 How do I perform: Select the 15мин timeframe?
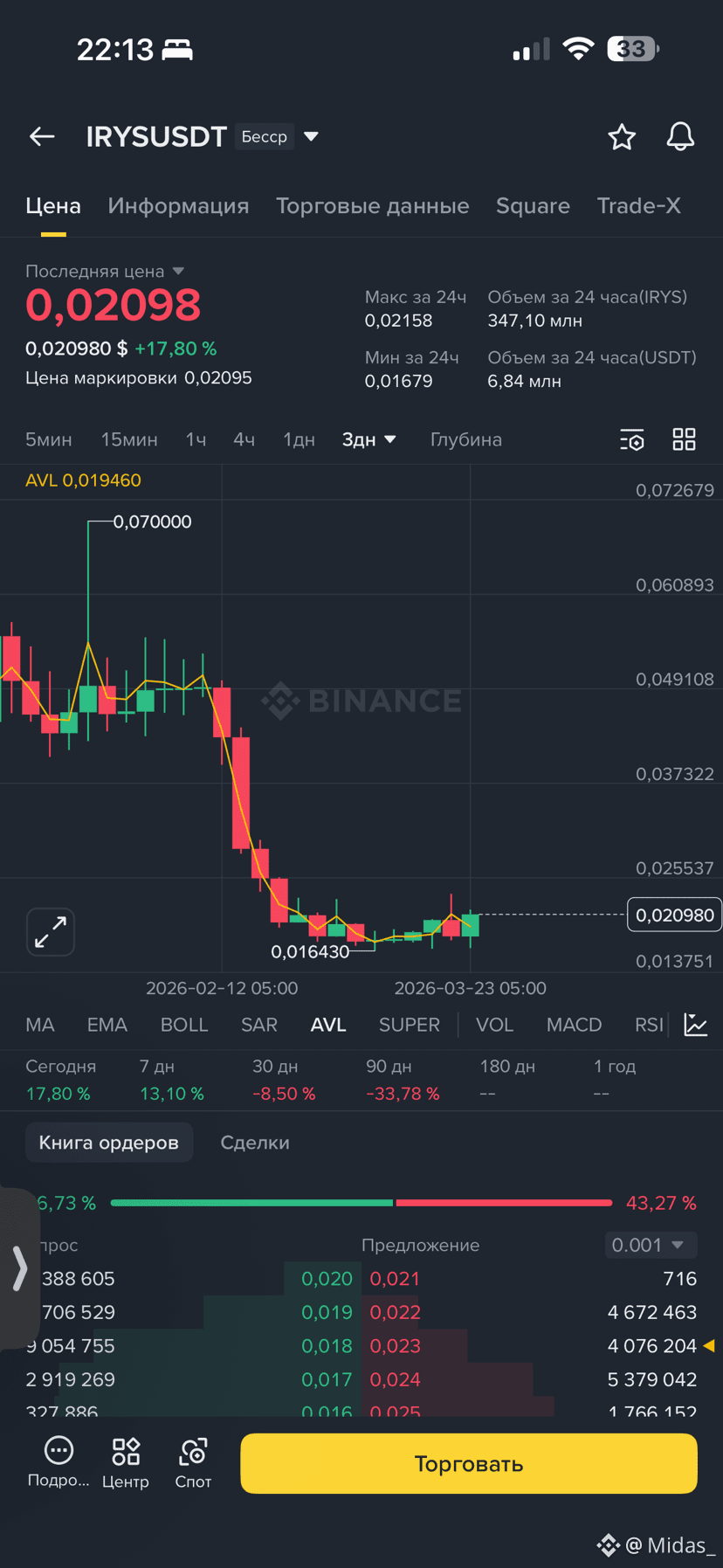point(129,439)
